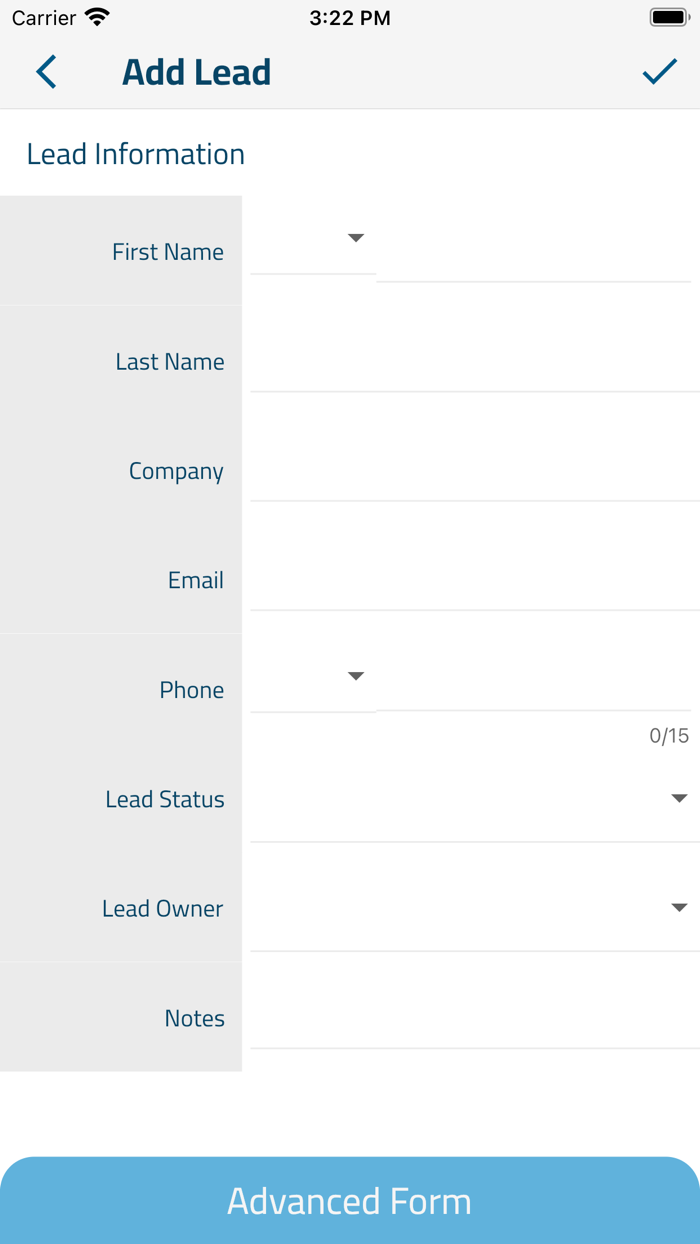Select the First Name label
The width and height of the screenshot is (700, 1244).
(167, 252)
